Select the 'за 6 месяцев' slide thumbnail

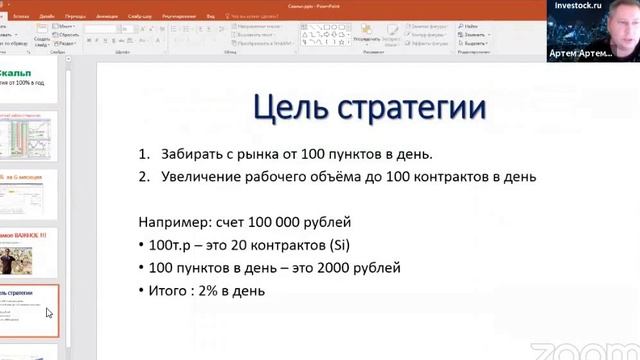(29, 195)
